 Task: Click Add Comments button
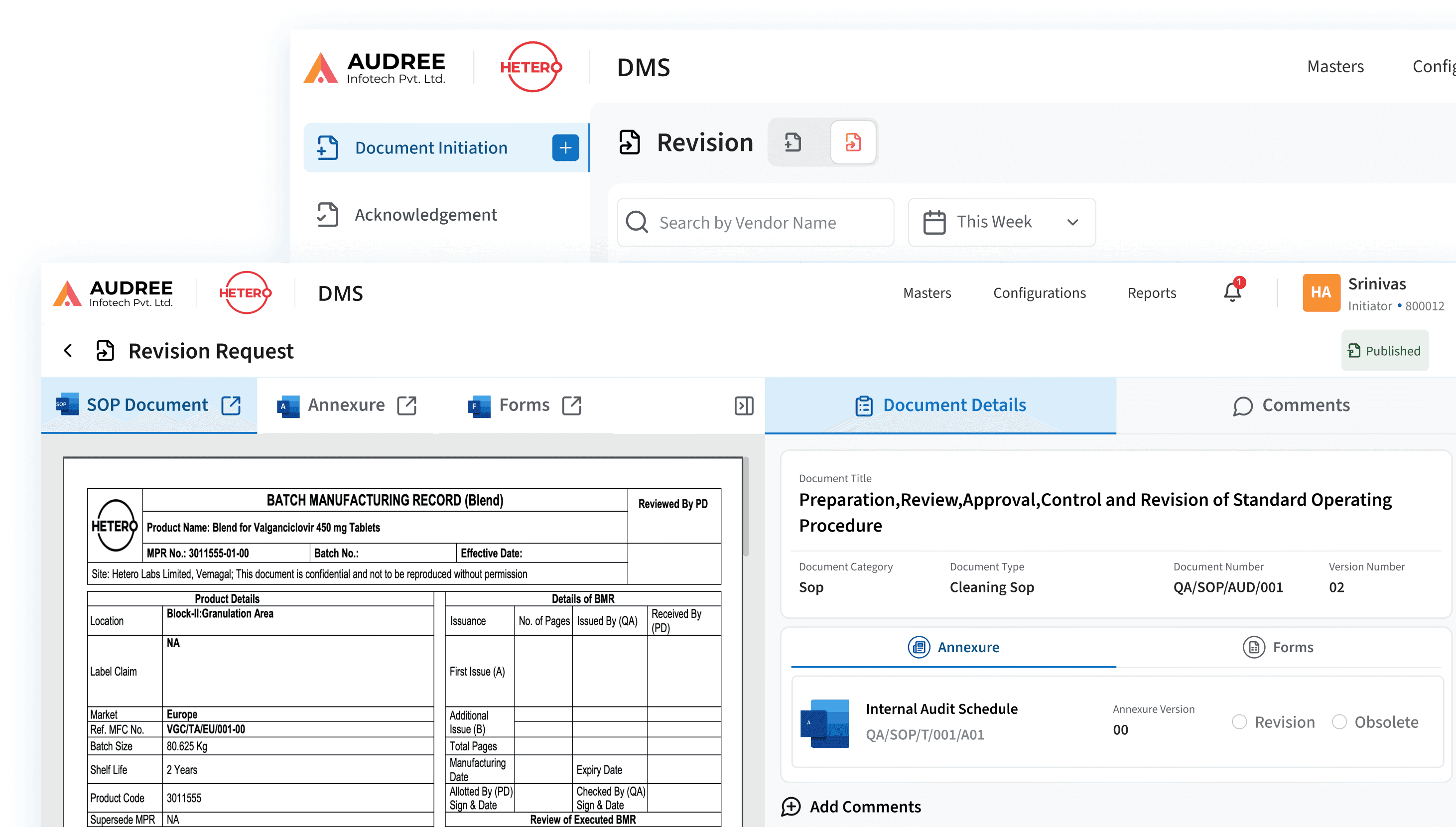pos(851,807)
